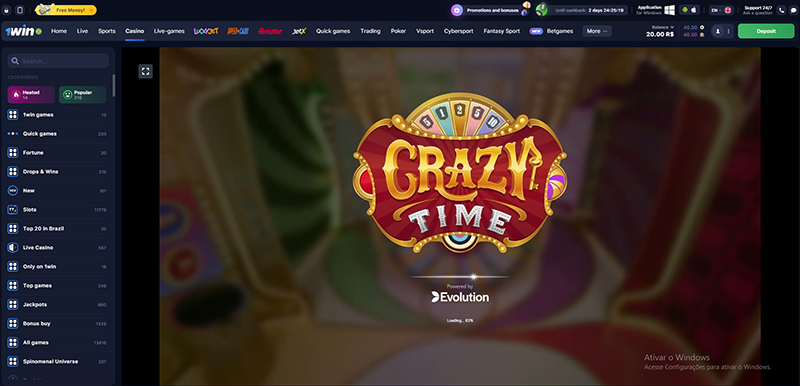Open the Fortune category
Screen dimensions: 800x386
[58, 152]
